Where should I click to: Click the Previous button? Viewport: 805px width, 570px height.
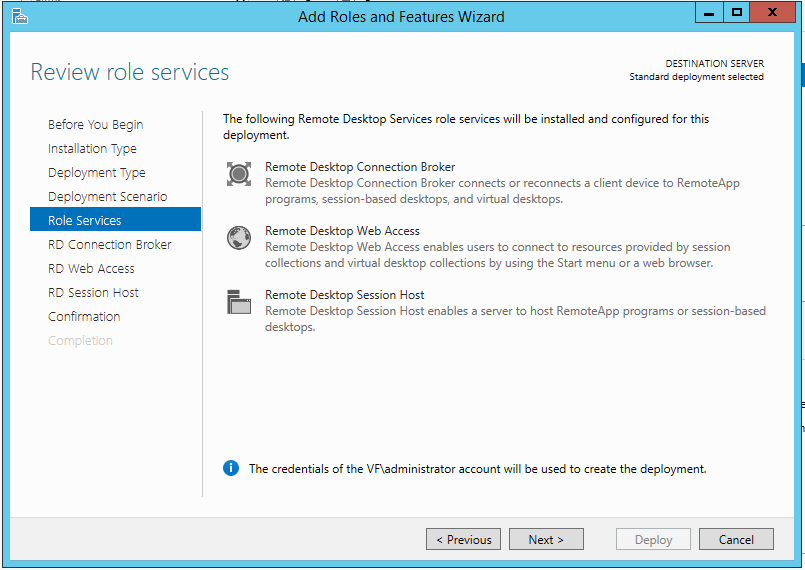[x=463, y=539]
